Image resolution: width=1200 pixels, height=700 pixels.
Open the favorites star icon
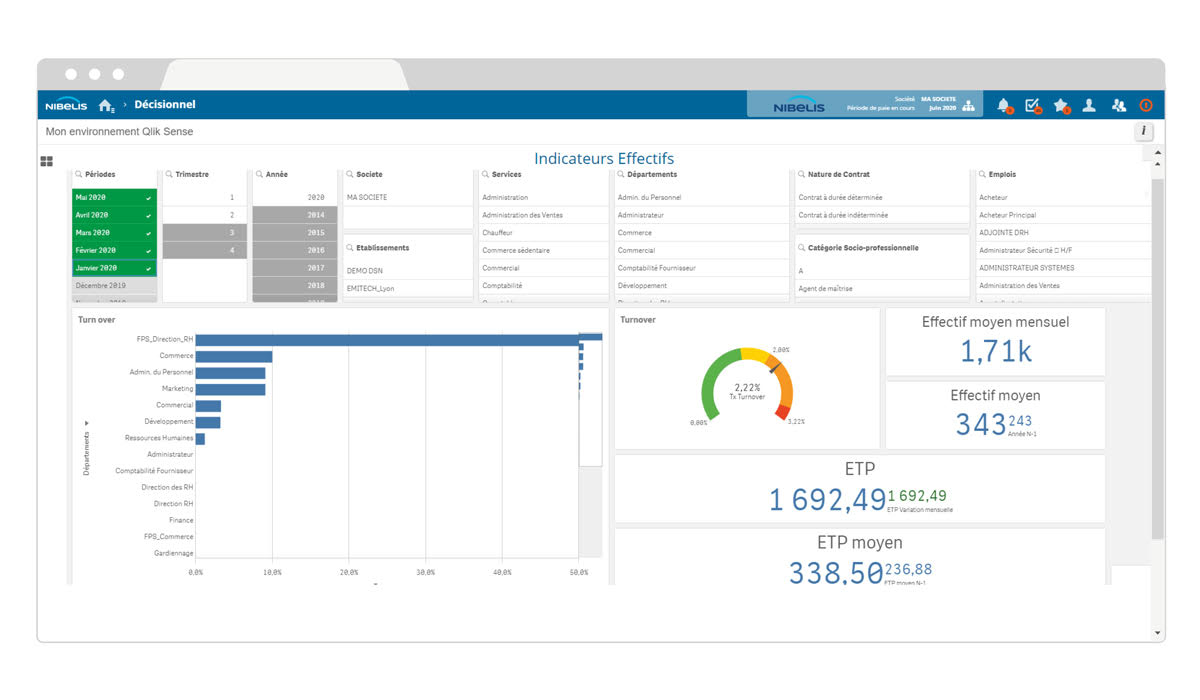pyautogui.click(x=1061, y=105)
